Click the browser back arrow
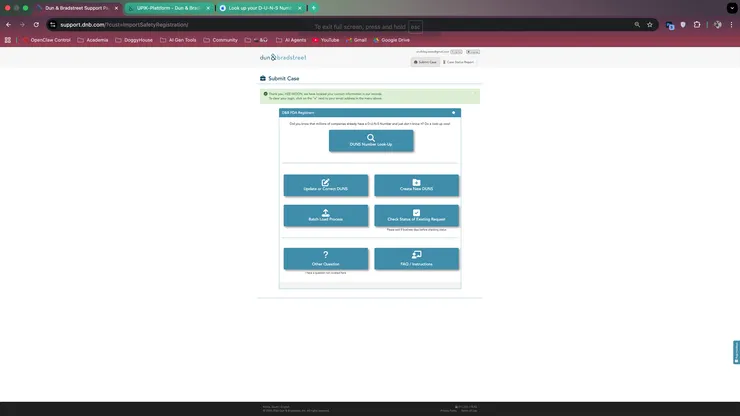The image size is (740, 416). (9, 24)
